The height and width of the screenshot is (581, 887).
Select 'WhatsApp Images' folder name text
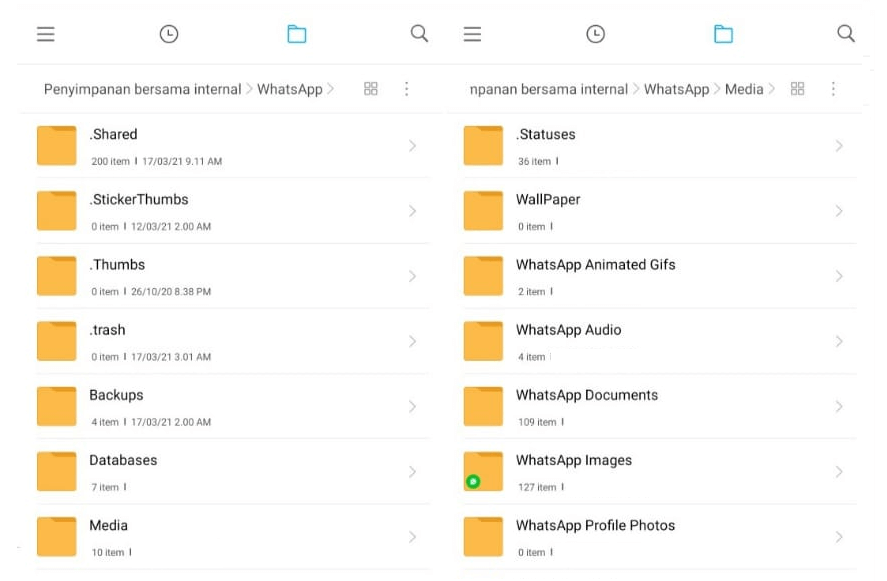pyautogui.click(x=574, y=461)
